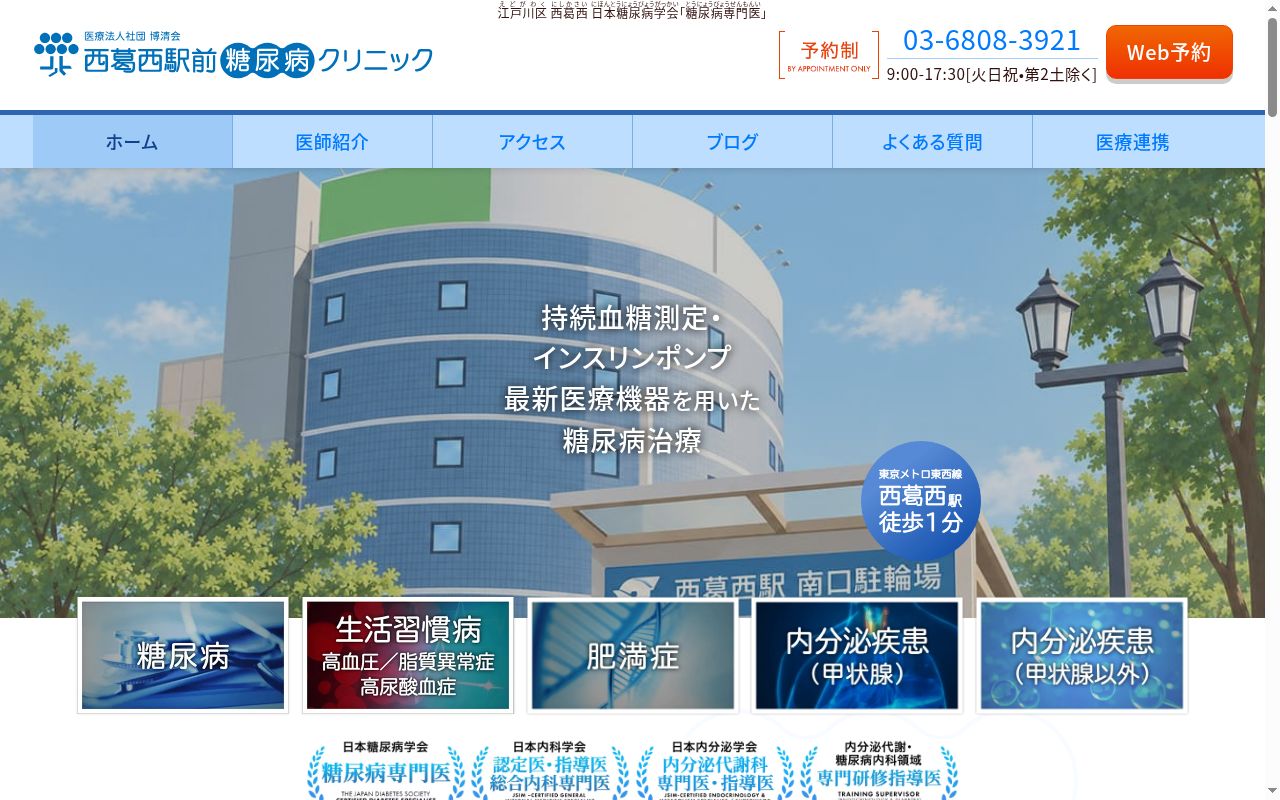Screen dimensions: 1280x800
Task: Select the 医療連携 menu item
Action: (1132, 142)
